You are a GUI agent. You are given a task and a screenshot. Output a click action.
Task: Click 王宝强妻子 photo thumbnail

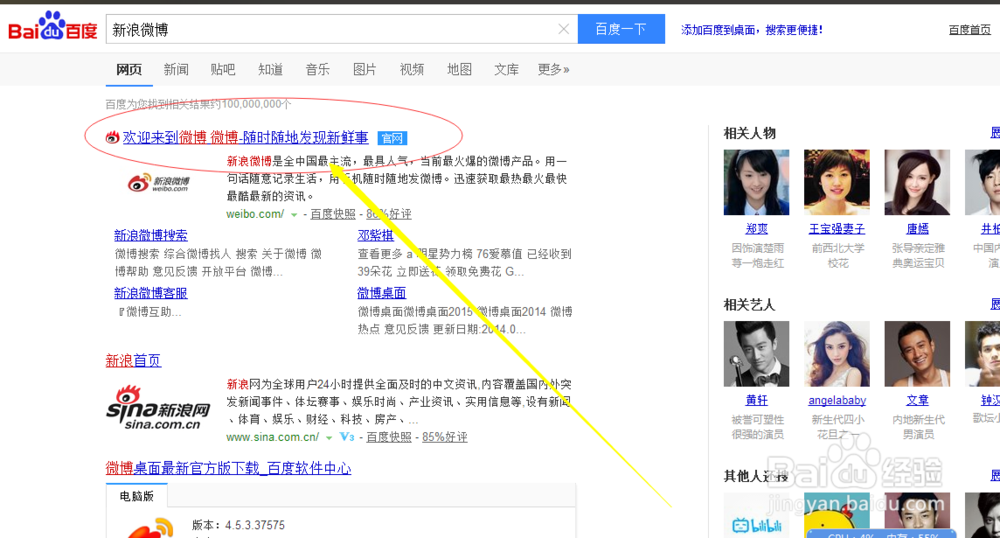click(x=837, y=182)
